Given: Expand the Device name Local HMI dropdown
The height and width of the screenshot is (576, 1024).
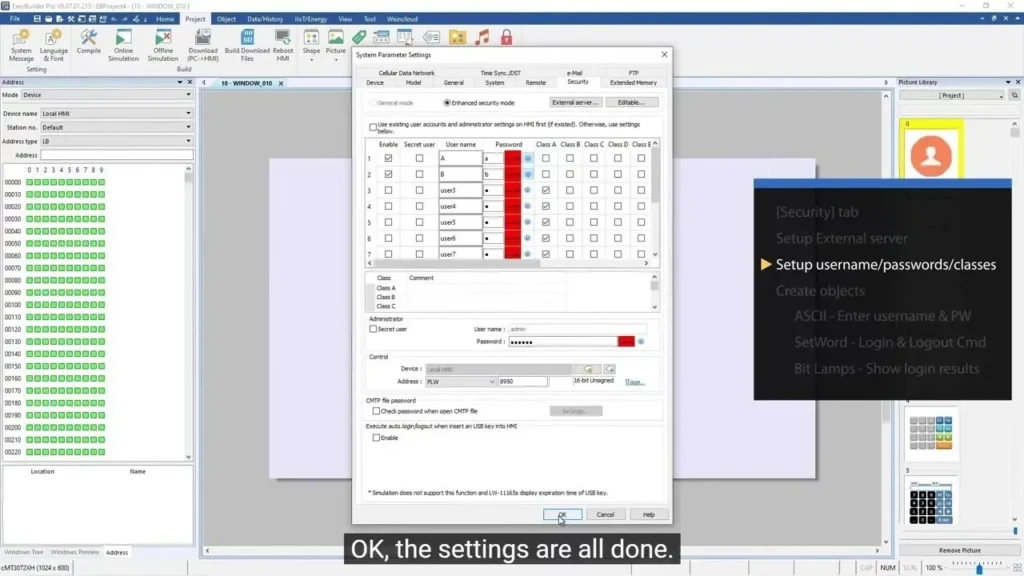Looking at the screenshot, I should (x=189, y=113).
